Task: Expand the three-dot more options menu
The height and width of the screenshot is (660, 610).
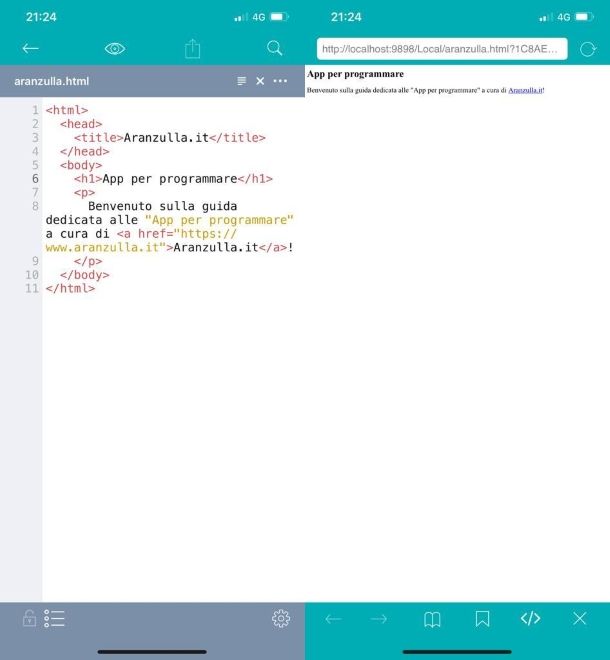Action: (280, 81)
